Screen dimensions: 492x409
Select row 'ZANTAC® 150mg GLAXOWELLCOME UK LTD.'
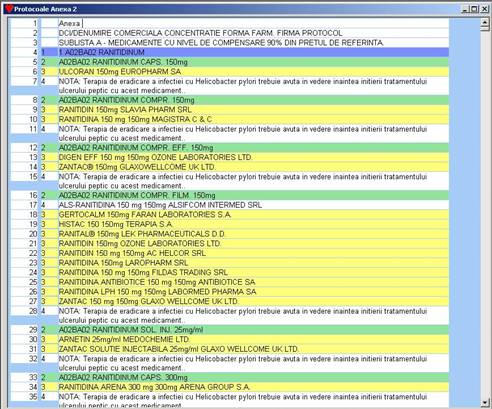(253, 167)
